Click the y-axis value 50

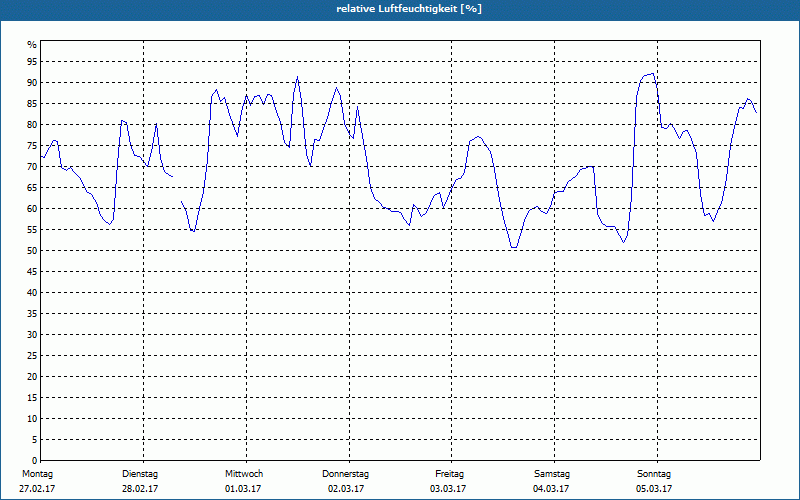(32, 251)
